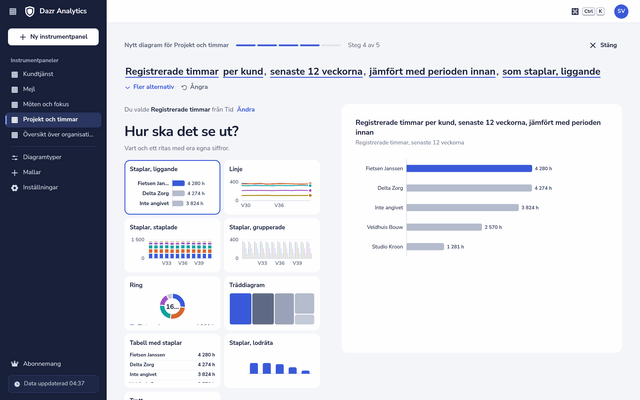The height and width of the screenshot is (400, 640).
Task: Open the Kundtjänst dashboard
Action: [53, 74]
